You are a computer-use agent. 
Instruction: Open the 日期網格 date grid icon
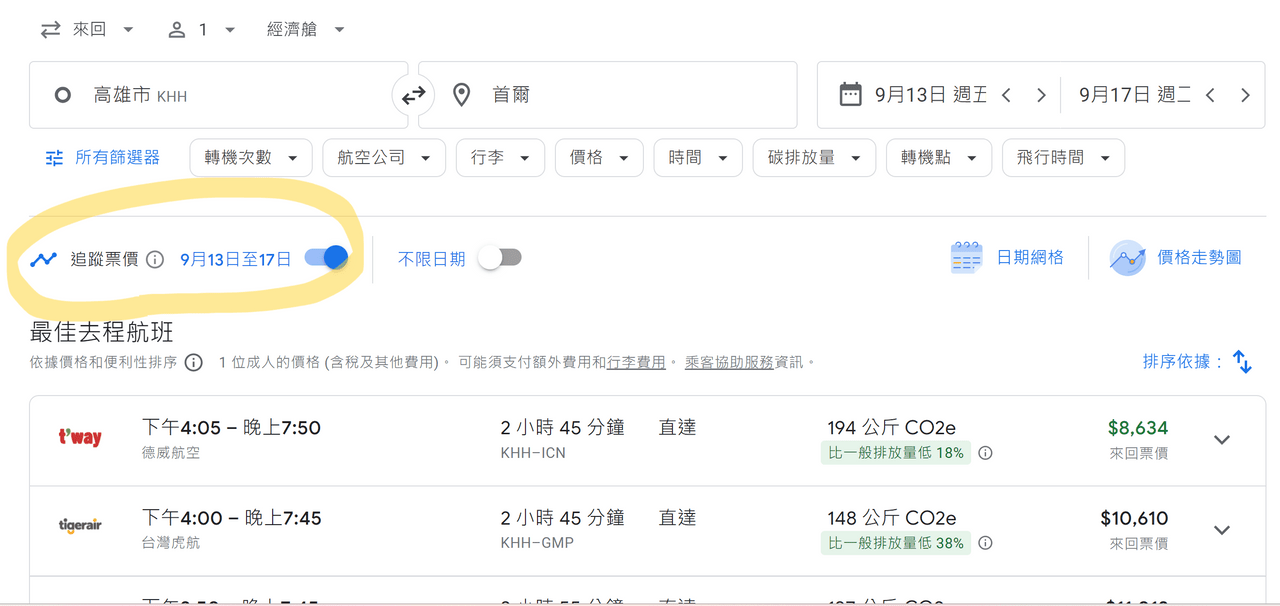pos(966,258)
